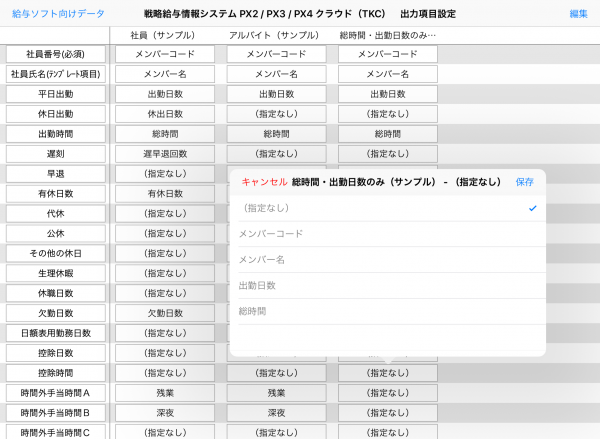Open 社員 column 出勤日数 cell
Screen dimensions: 600x439
(165, 94)
